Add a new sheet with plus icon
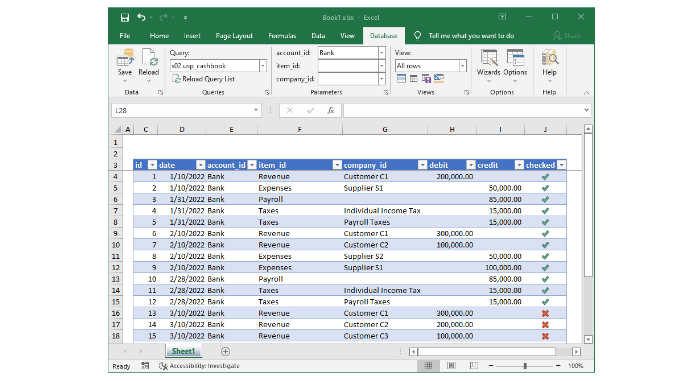 coord(225,352)
